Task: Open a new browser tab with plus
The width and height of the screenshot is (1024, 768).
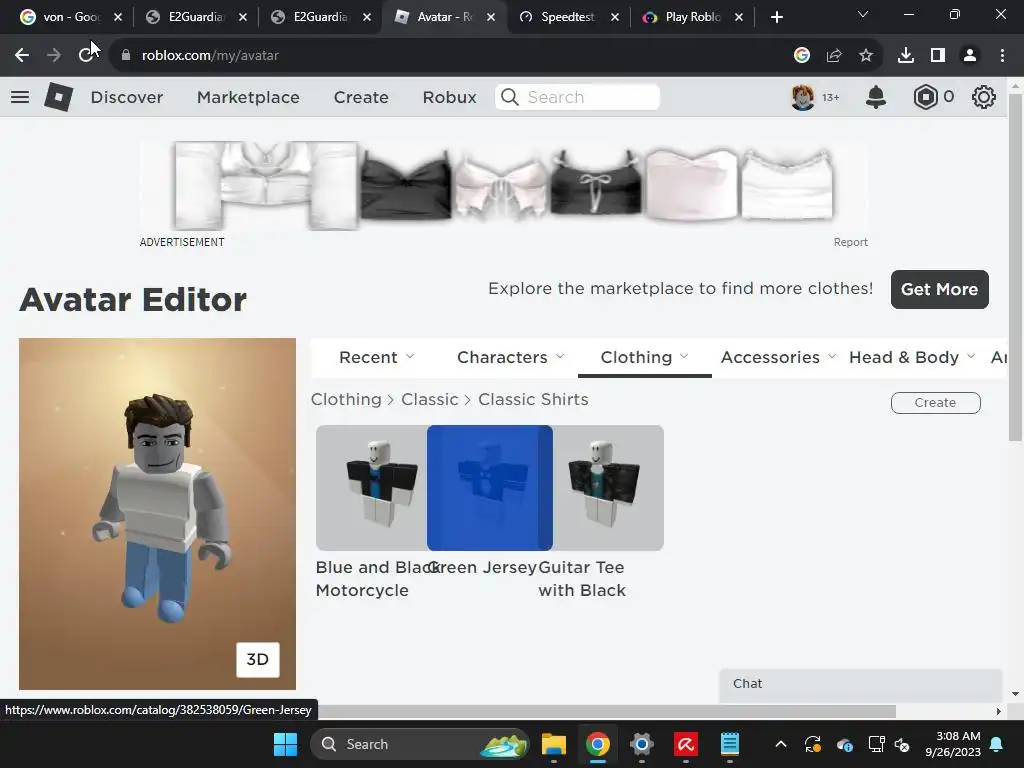Action: point(776,17)
